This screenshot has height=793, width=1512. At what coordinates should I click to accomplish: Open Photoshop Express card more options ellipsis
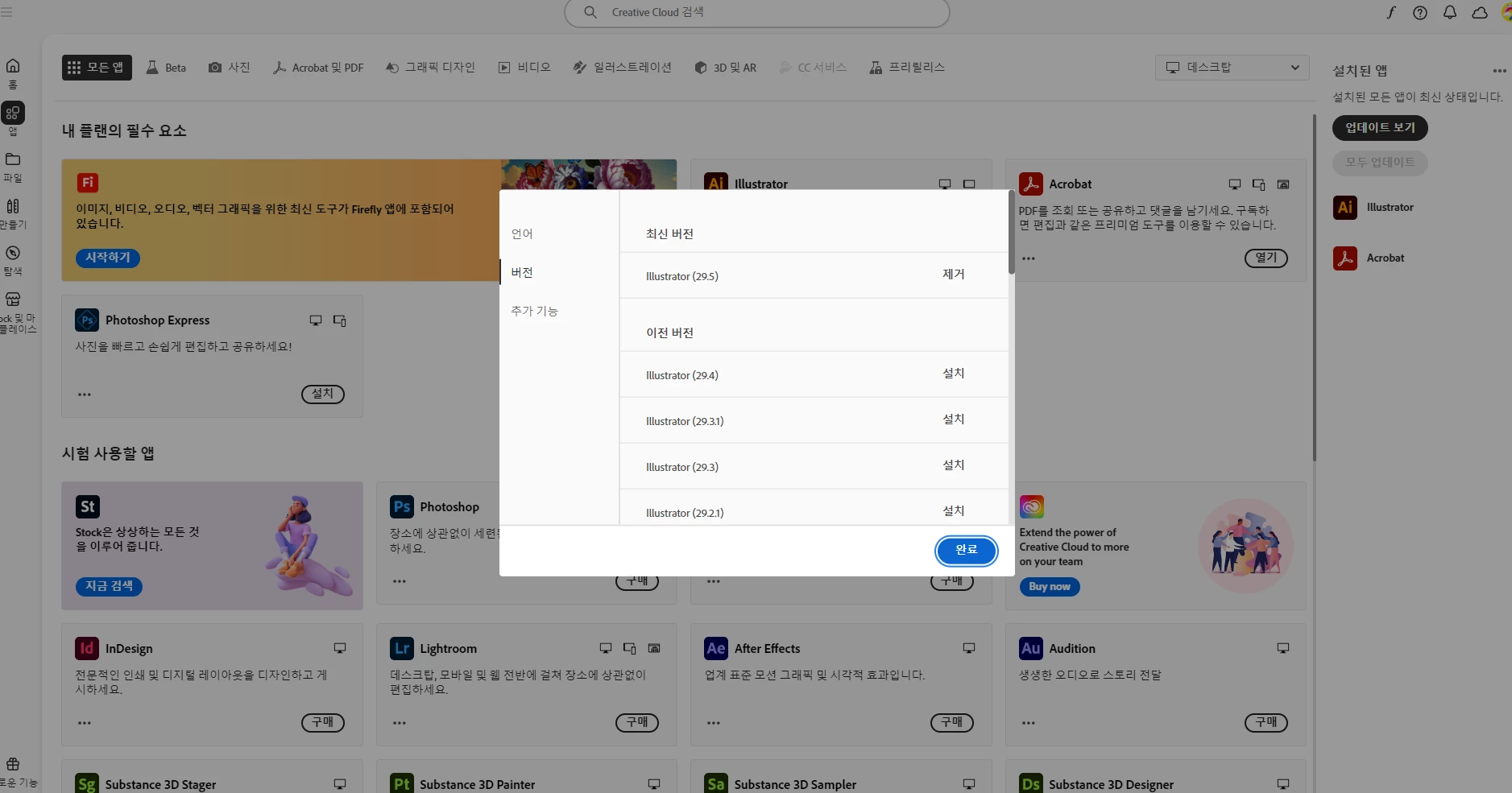[85, 394]
